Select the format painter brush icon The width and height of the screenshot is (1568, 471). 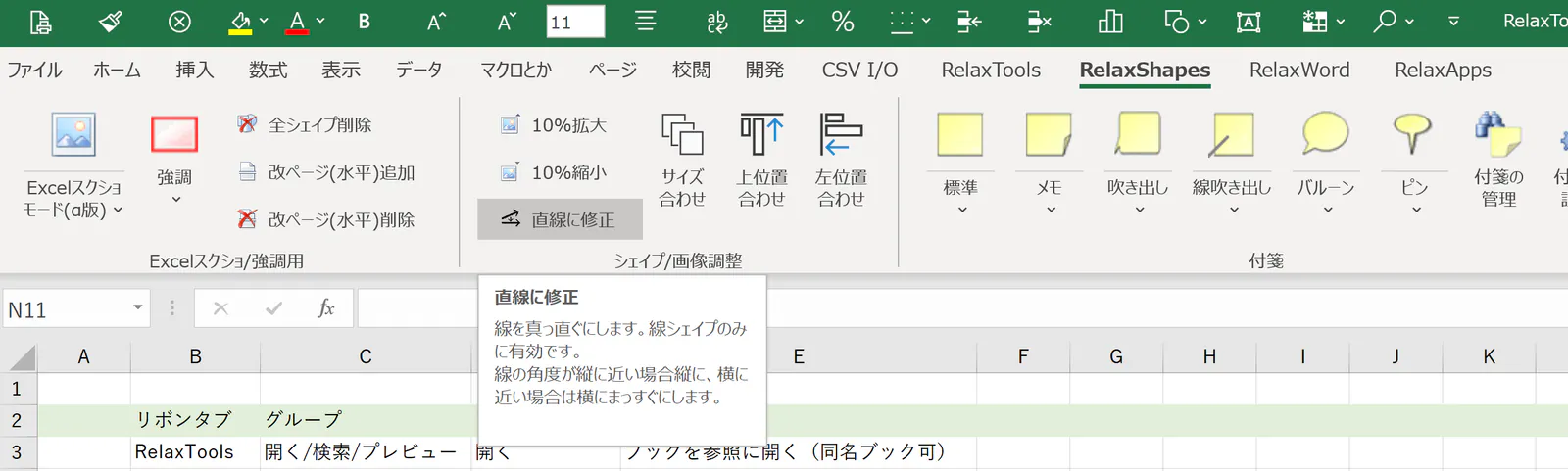pyautogui.click(x=111, y=22)
